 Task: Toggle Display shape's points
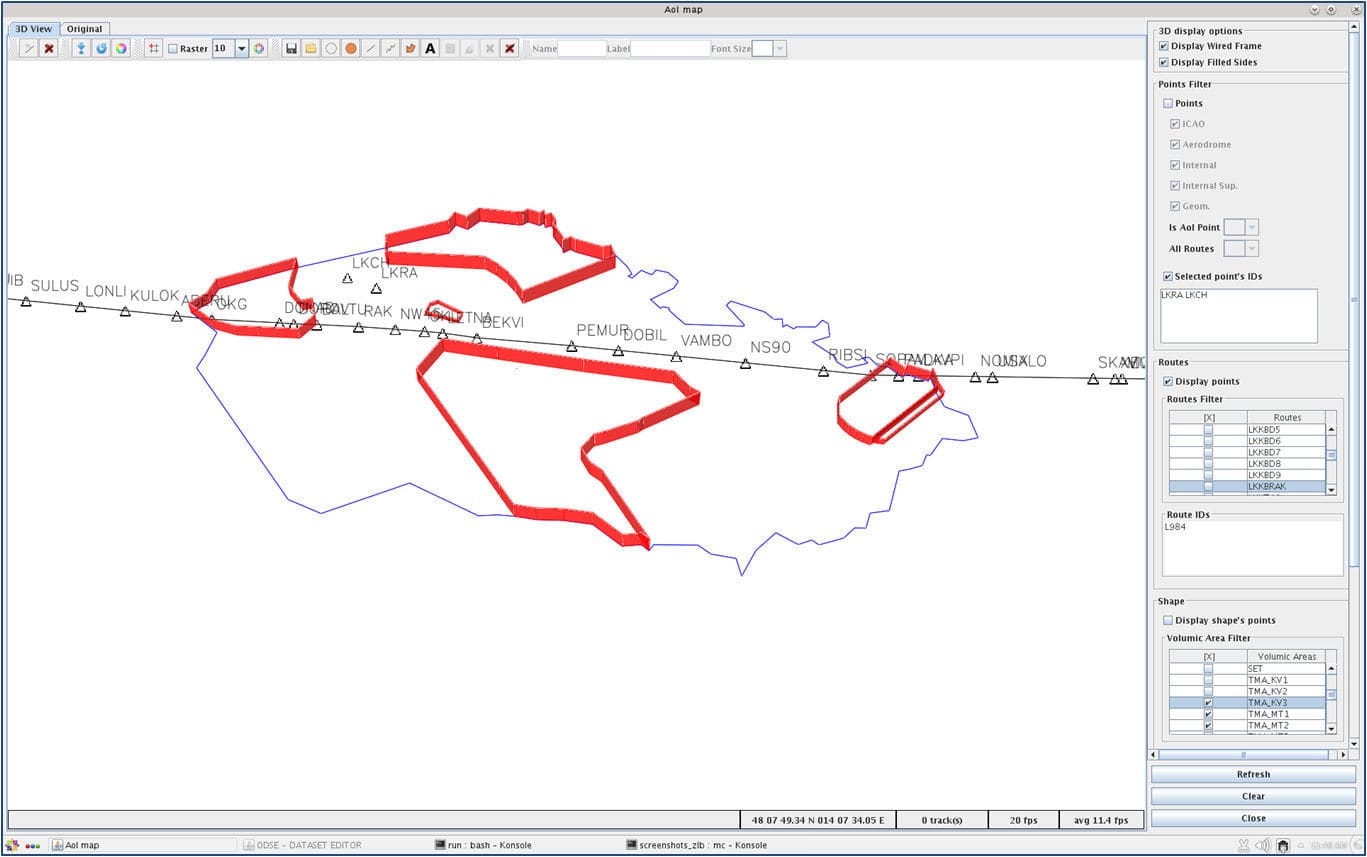pos(1168,620)
